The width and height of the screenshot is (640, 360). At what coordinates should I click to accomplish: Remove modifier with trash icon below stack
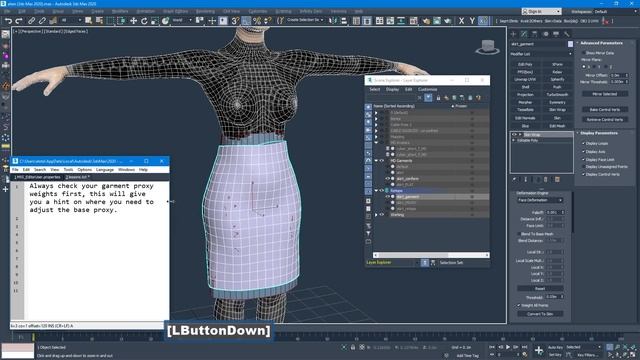[546, 180]
